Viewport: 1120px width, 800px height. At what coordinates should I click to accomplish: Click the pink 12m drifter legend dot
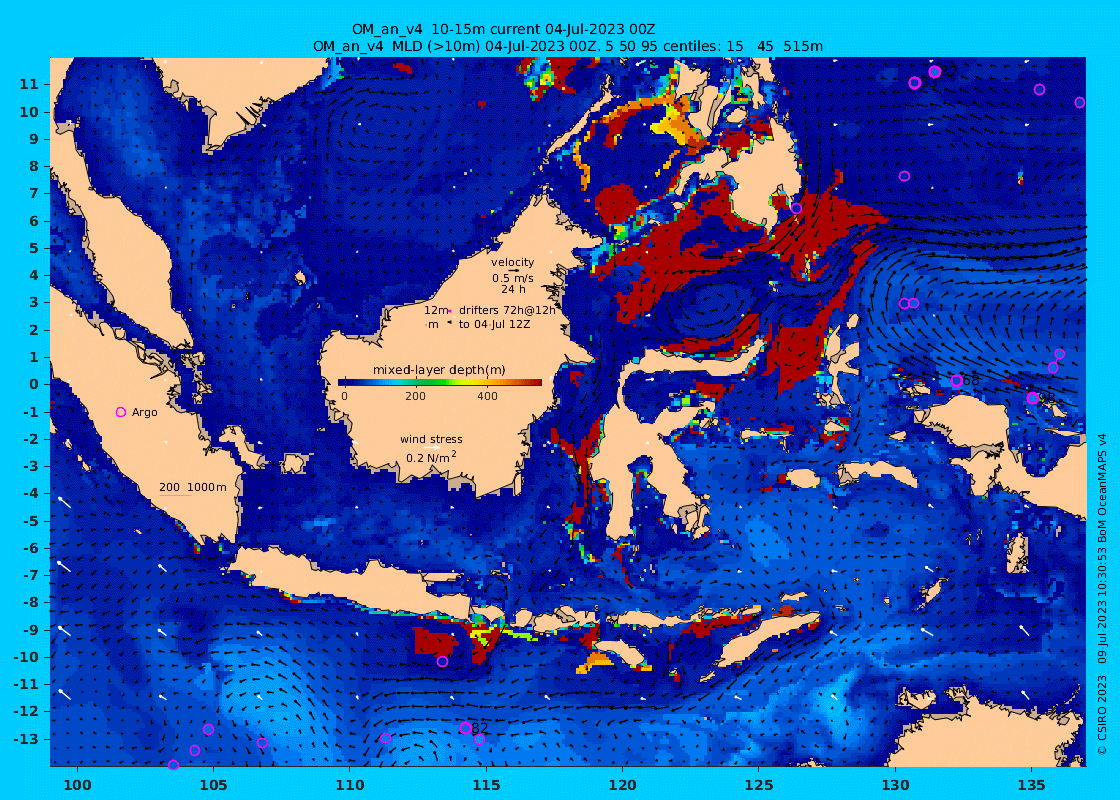(x=450, y=311)
